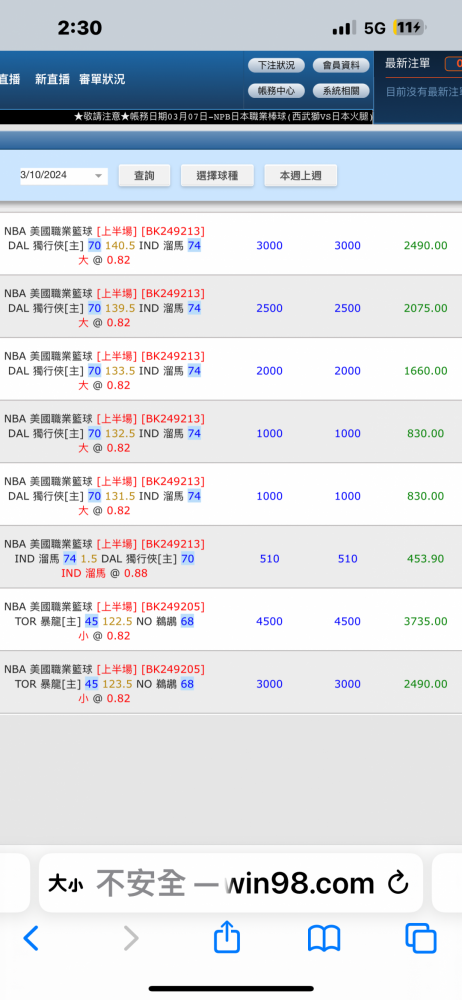Open the Safari tabs overview icon
Image resolution: width=462 pixels, height=1000 pixels.
coord(421,939)
